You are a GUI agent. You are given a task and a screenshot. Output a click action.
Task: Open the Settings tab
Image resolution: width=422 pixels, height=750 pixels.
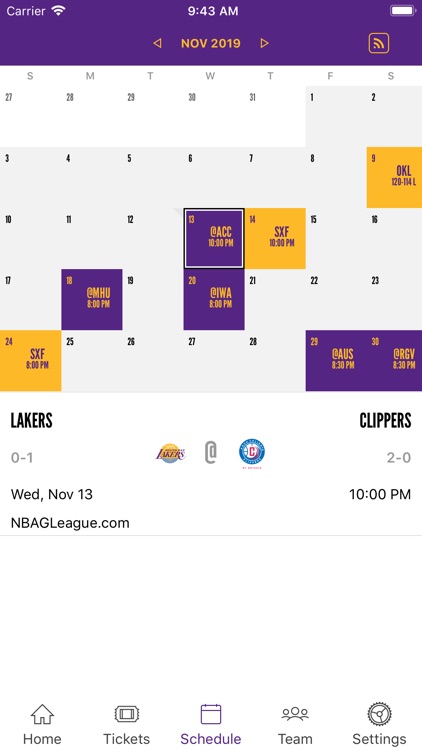[x=379, y=725]
